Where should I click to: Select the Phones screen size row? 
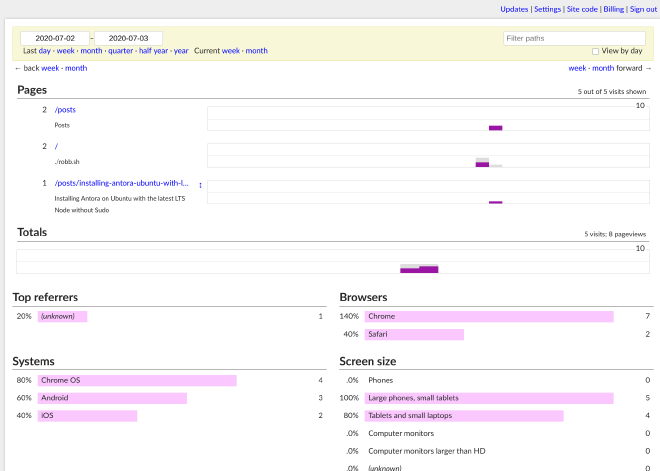click(x=496, y=381)
